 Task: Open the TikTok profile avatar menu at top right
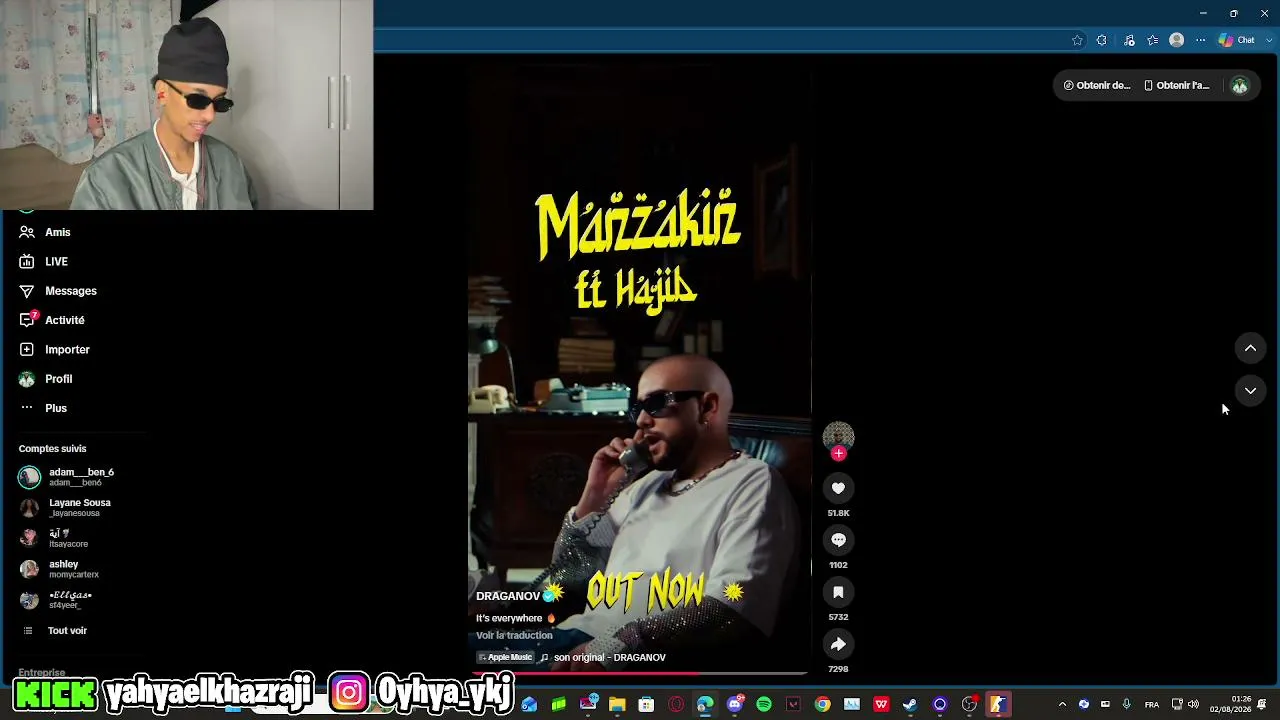[1240, 86]
